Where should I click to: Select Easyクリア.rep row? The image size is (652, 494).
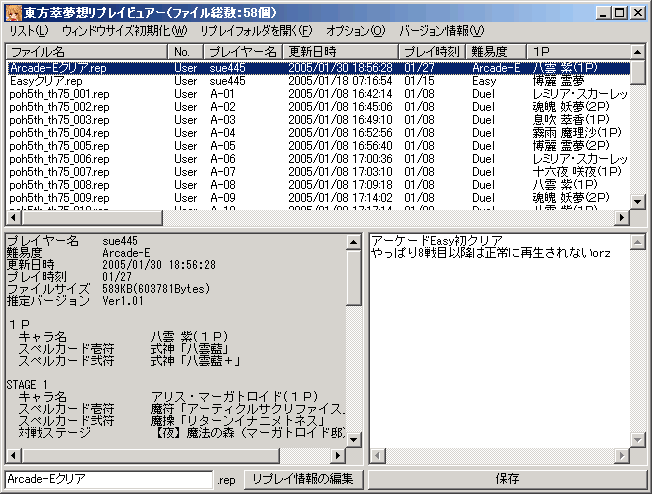(319, 81)
